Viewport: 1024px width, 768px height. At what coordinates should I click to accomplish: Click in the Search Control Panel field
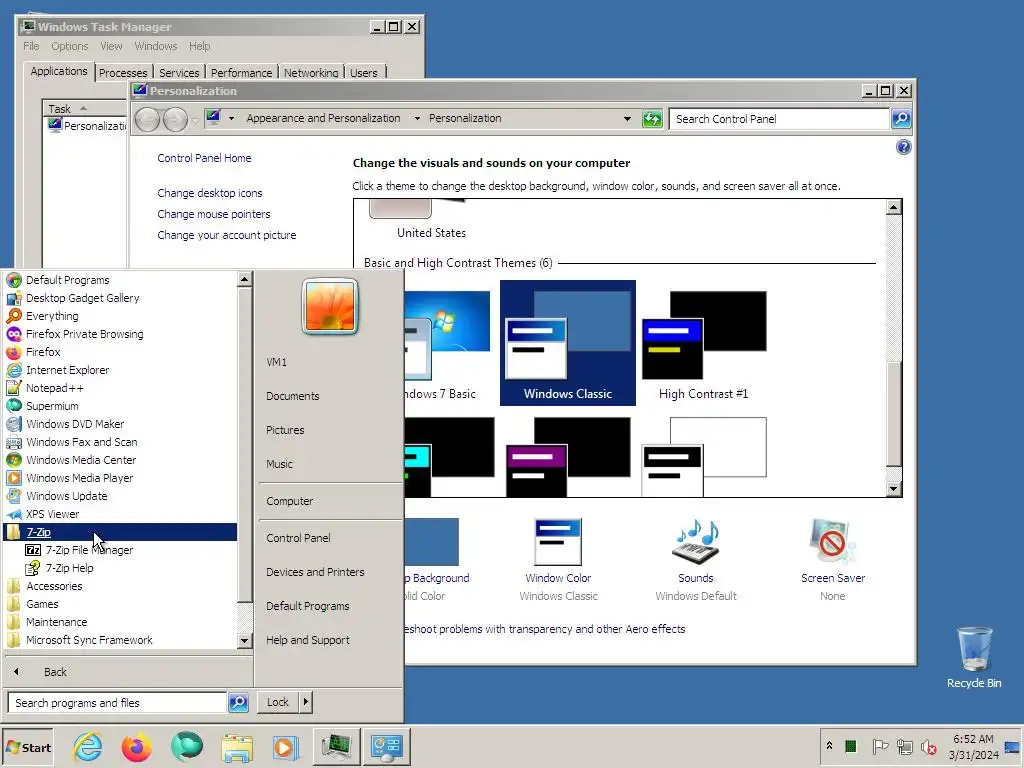pos(780,119)
